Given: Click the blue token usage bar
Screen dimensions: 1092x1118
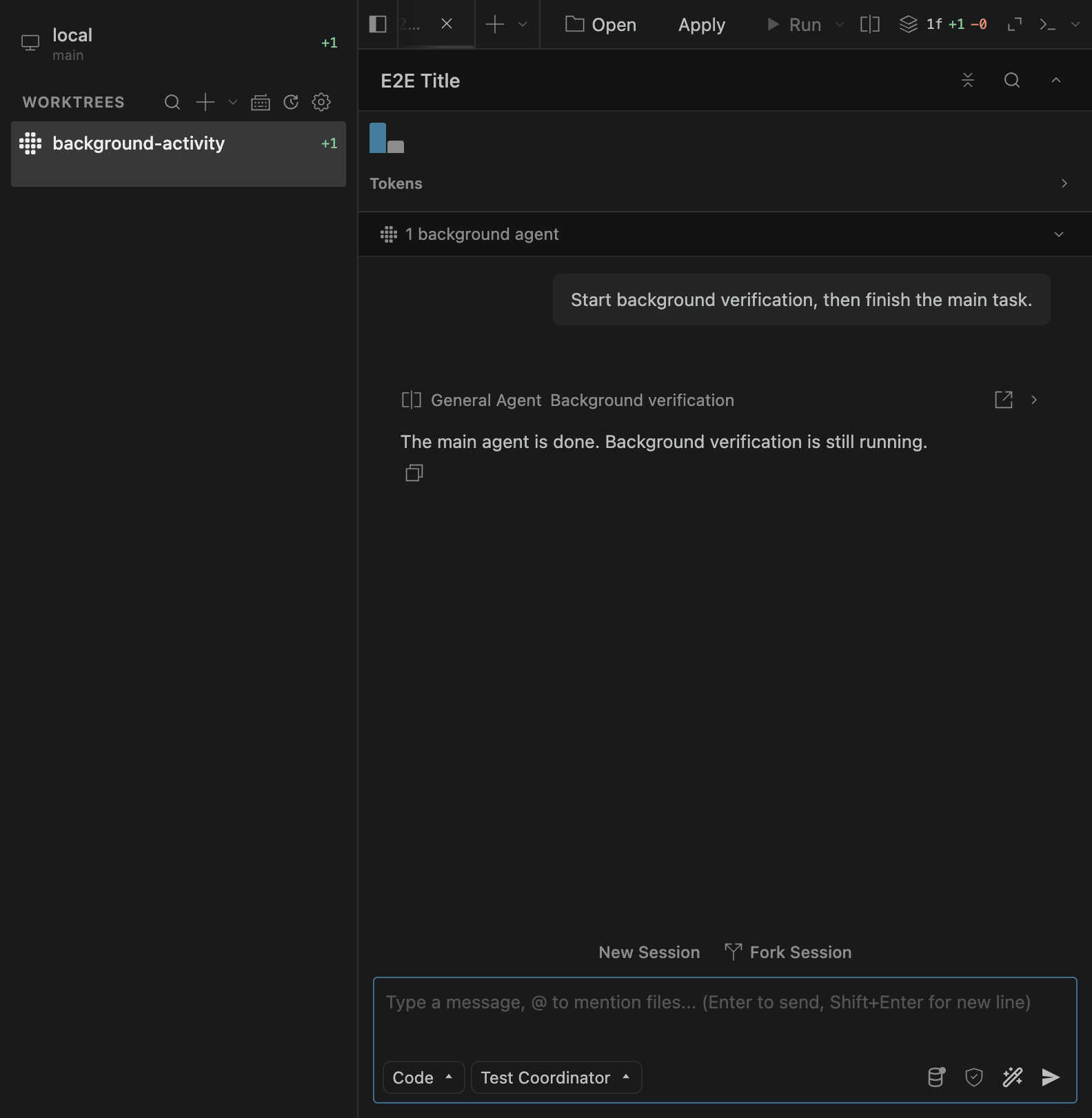Looking at the screenshot, I should coord(378,138).
